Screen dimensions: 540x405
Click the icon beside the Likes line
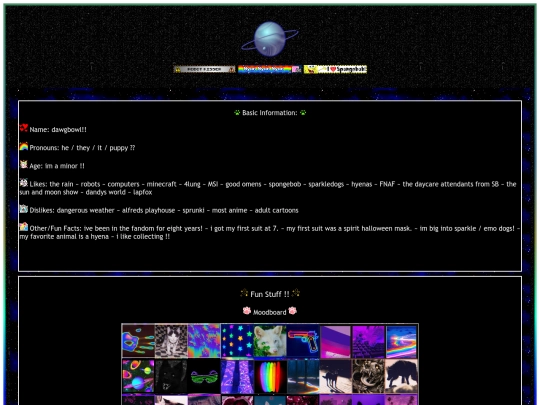point(24,183)
